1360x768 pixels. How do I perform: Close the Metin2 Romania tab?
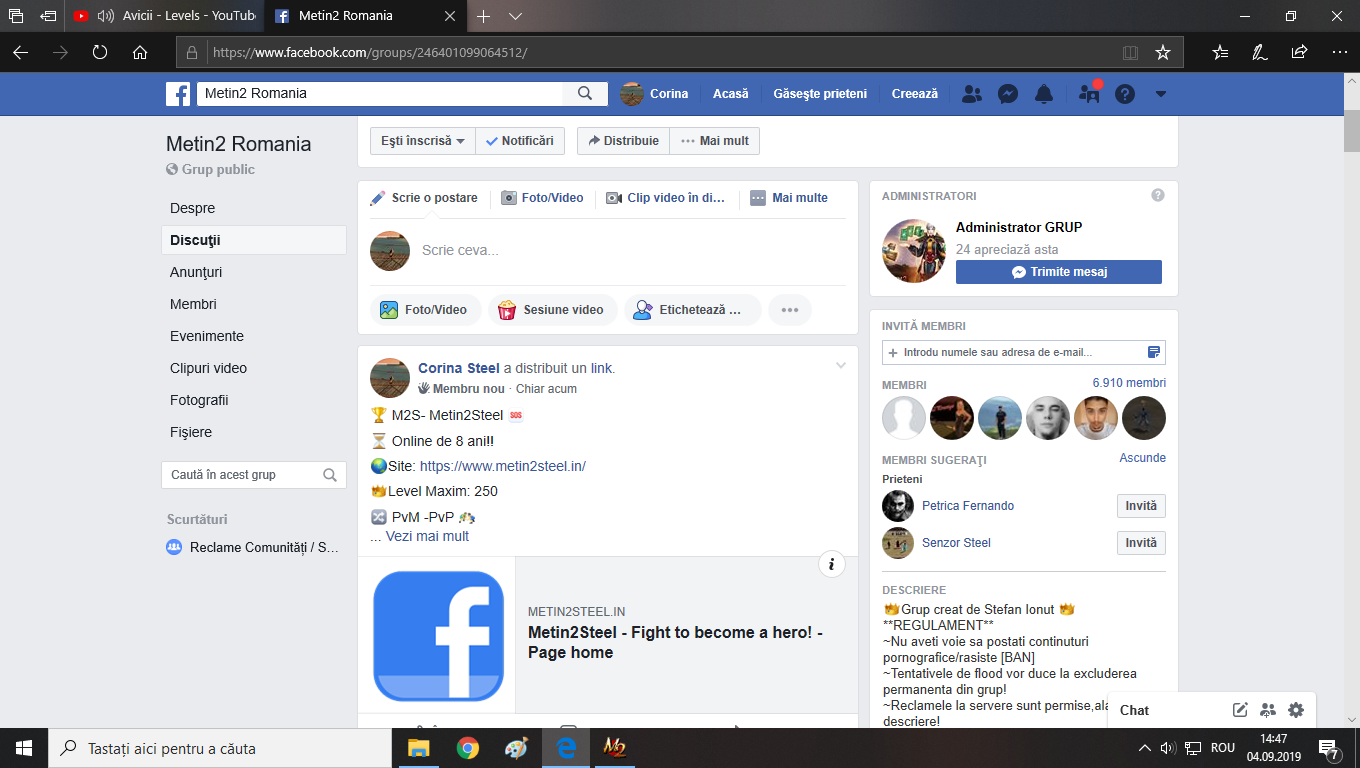tap(450, 16)
